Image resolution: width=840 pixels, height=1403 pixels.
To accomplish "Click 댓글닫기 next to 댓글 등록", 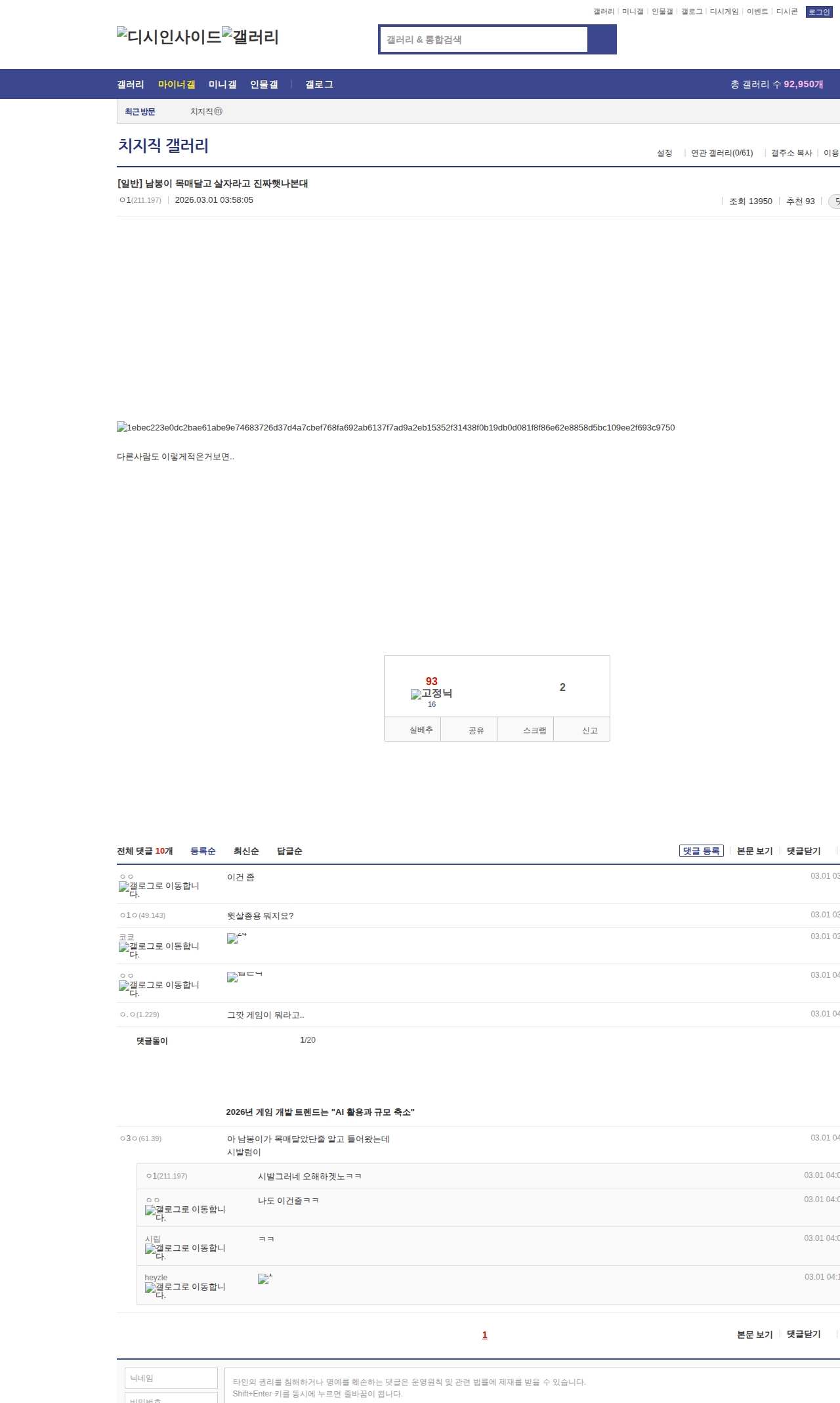I will (x=804, y=851).
